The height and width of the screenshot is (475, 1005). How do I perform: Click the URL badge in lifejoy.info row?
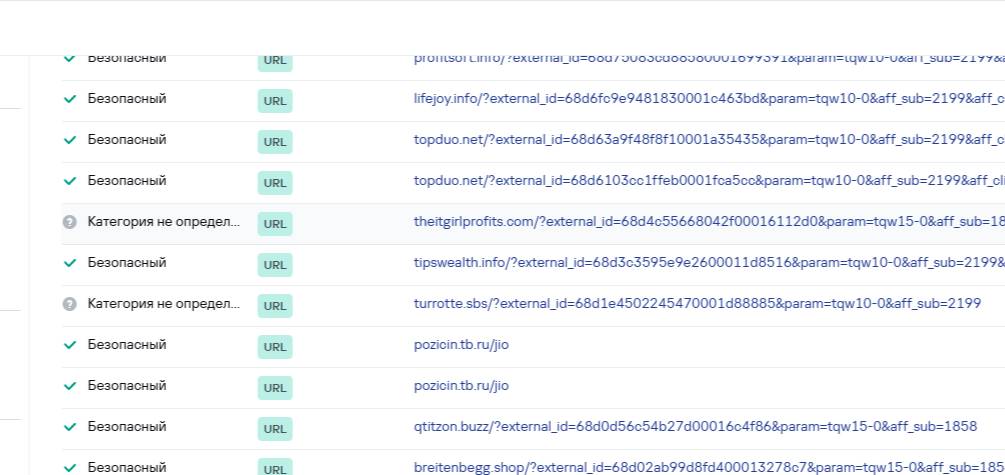point(275,101)
